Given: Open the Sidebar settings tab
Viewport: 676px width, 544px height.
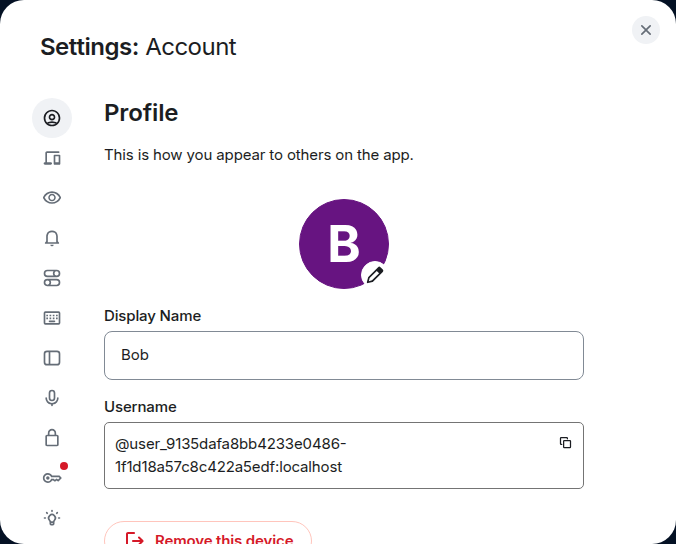Looking at the screenshot, I should [x=52, y=358].
